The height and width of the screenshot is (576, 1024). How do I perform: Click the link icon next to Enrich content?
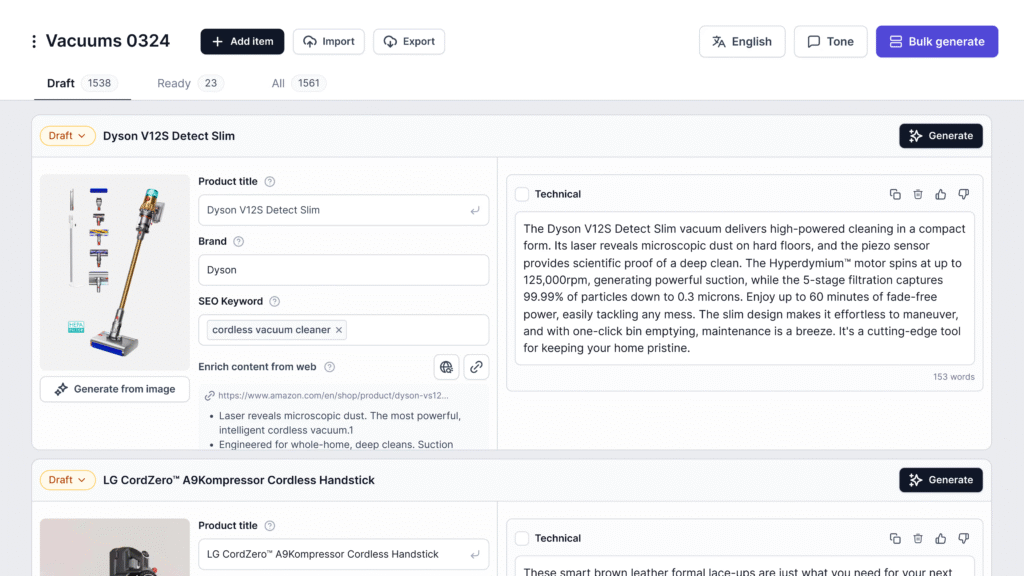[477, 367]
